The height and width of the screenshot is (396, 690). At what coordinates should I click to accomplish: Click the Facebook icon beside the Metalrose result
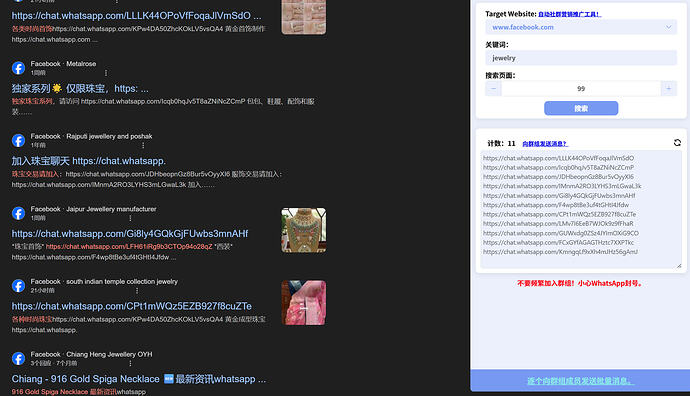[18, 68]
